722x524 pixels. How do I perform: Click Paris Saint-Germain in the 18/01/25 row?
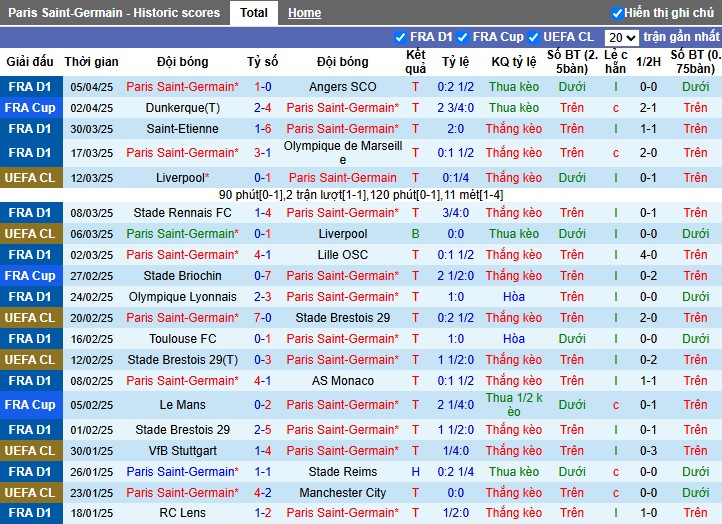point(343,513)
